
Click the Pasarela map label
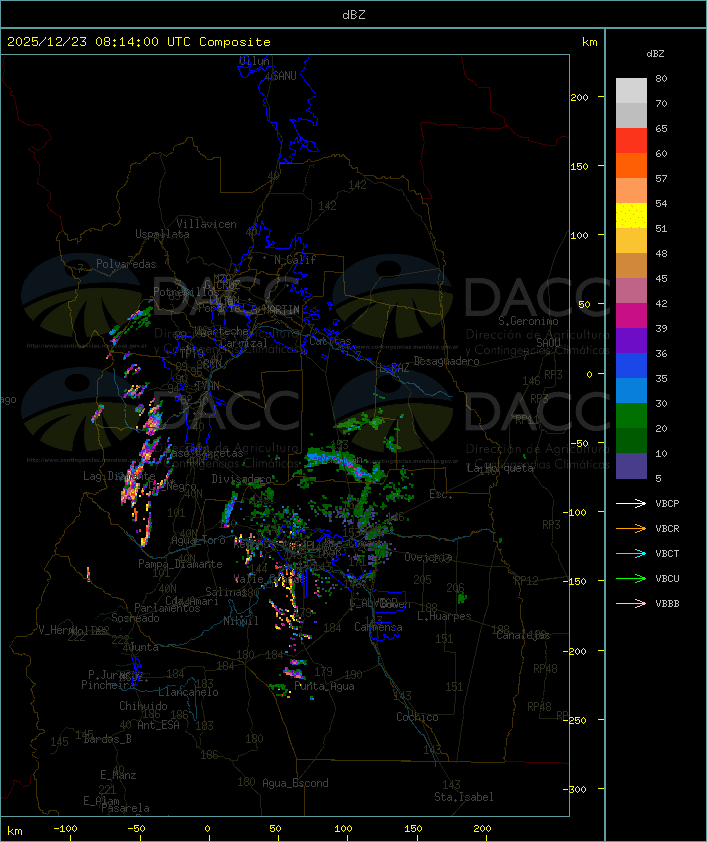point(126,808)
